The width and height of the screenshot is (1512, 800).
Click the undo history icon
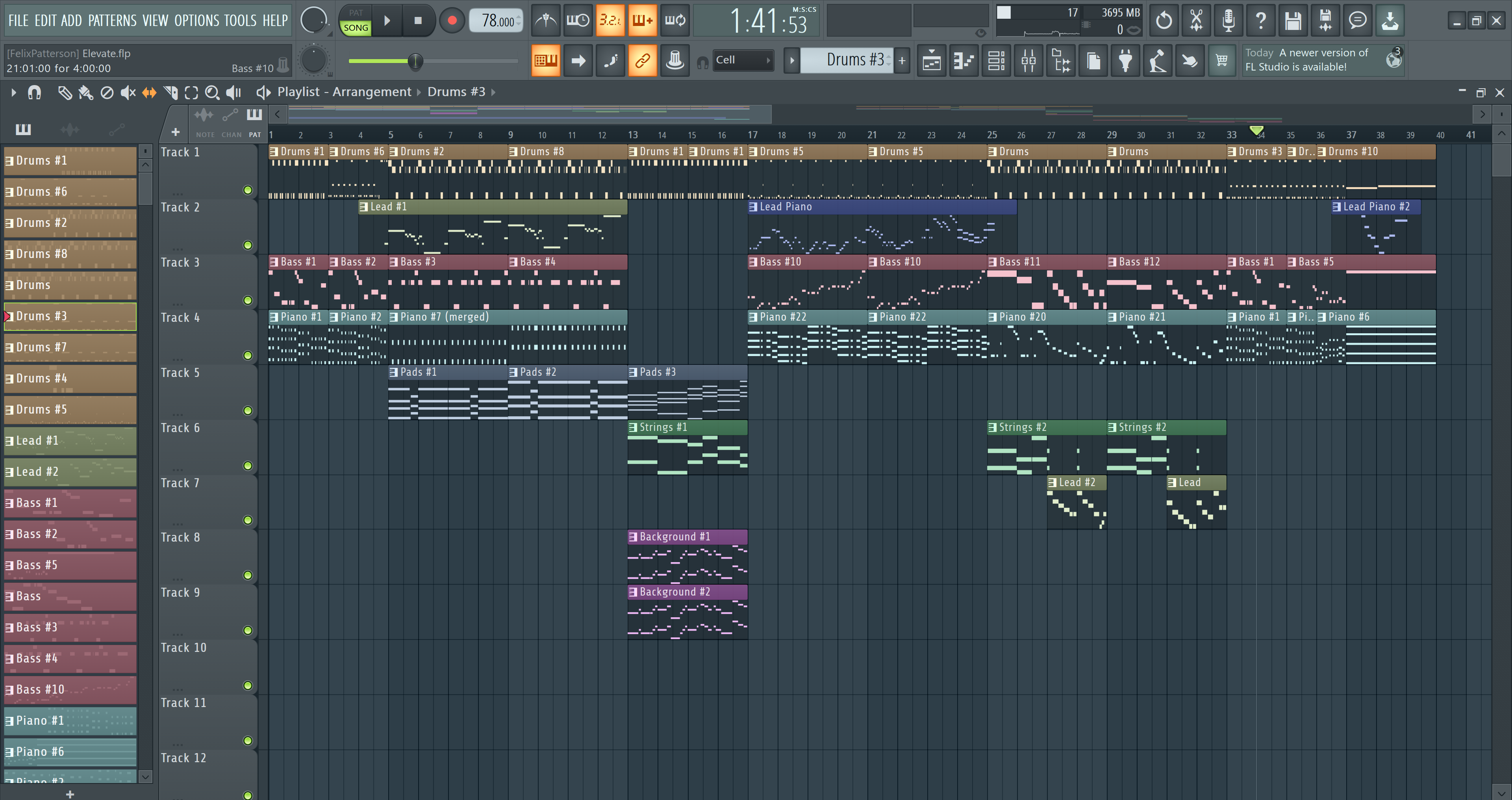point(1164,20)
